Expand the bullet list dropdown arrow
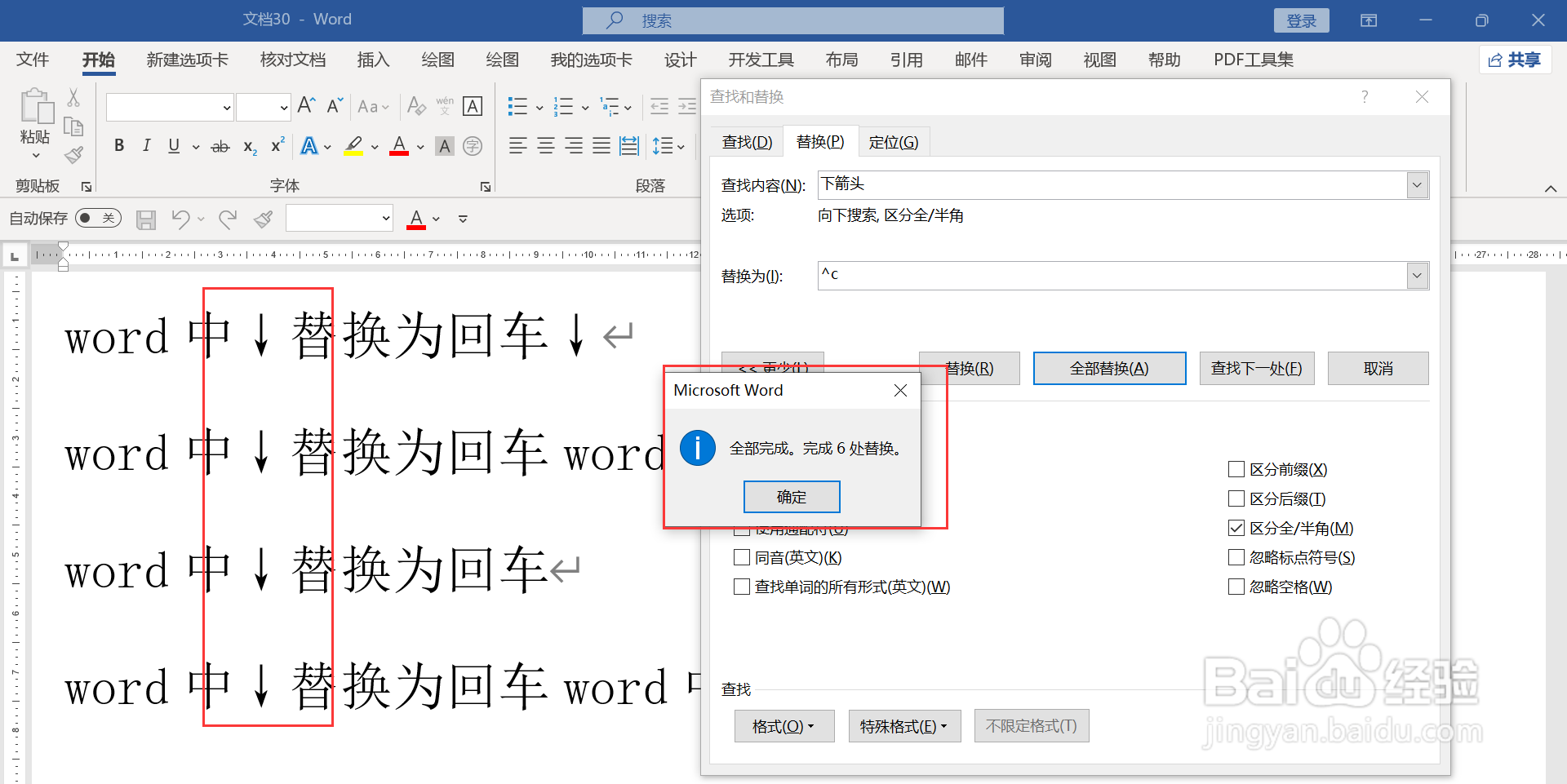 click(x=539, y=107)
